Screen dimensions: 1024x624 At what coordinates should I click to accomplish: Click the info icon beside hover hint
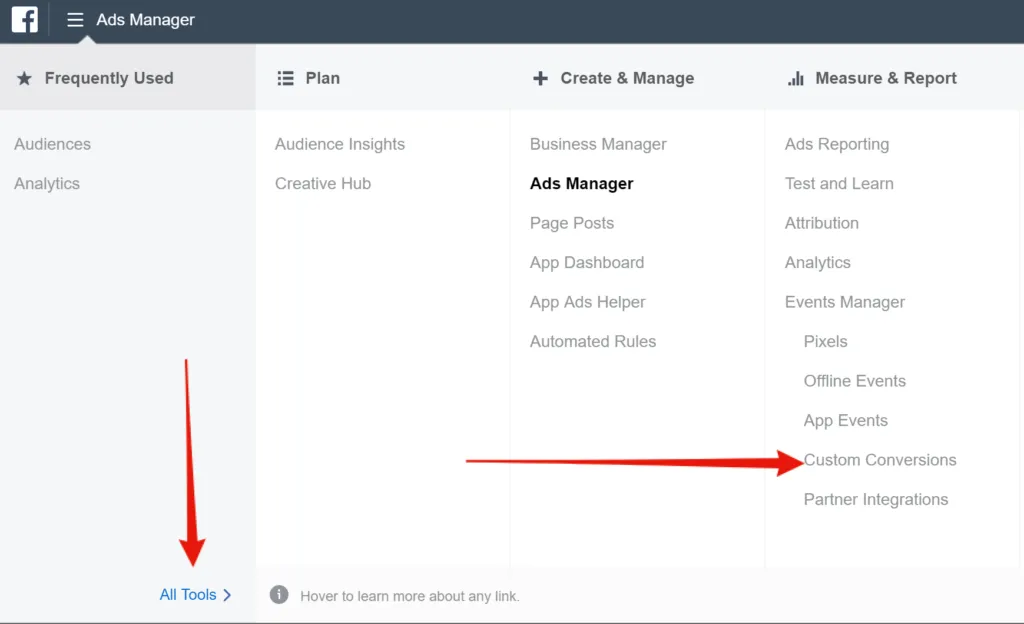coord(279,595)
